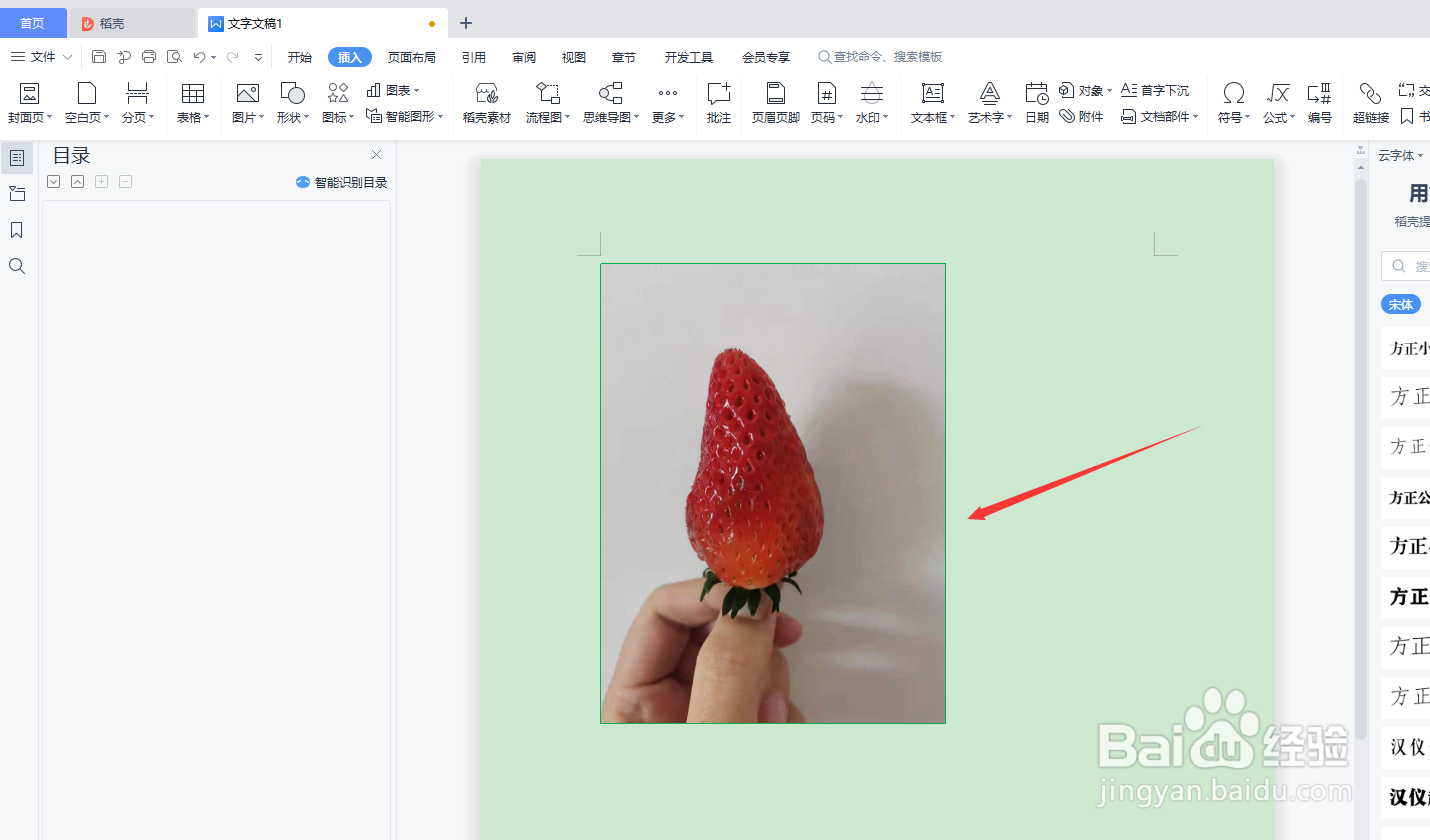Switch to the 引用 ribbon tab
Screen dimensions: 1430x840
474,57
